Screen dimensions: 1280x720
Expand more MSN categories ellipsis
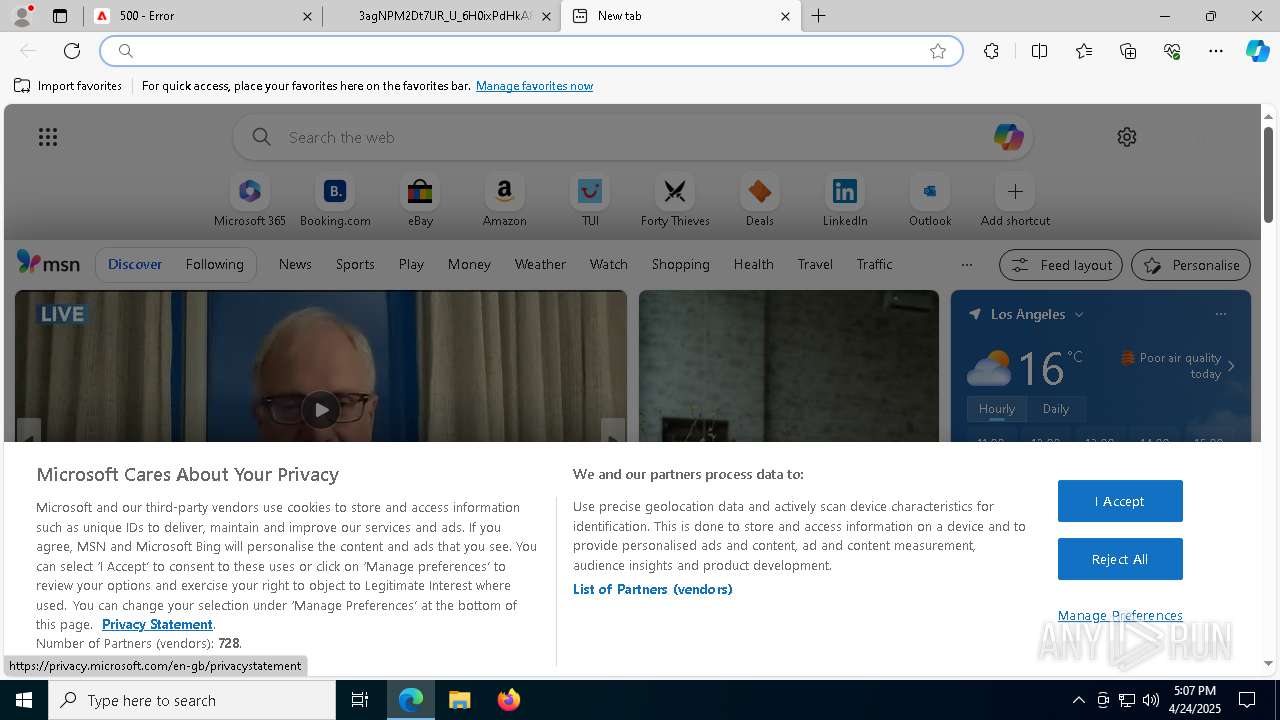point(966,265)
